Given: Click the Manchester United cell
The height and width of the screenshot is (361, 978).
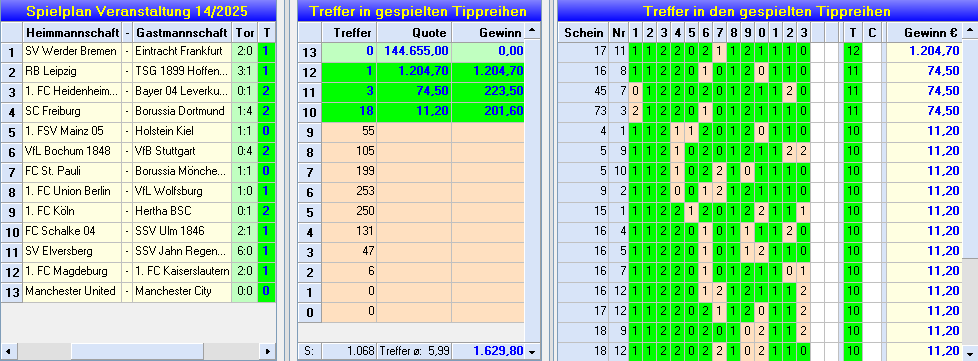Looking at the screenshot, I should point(72,291).
